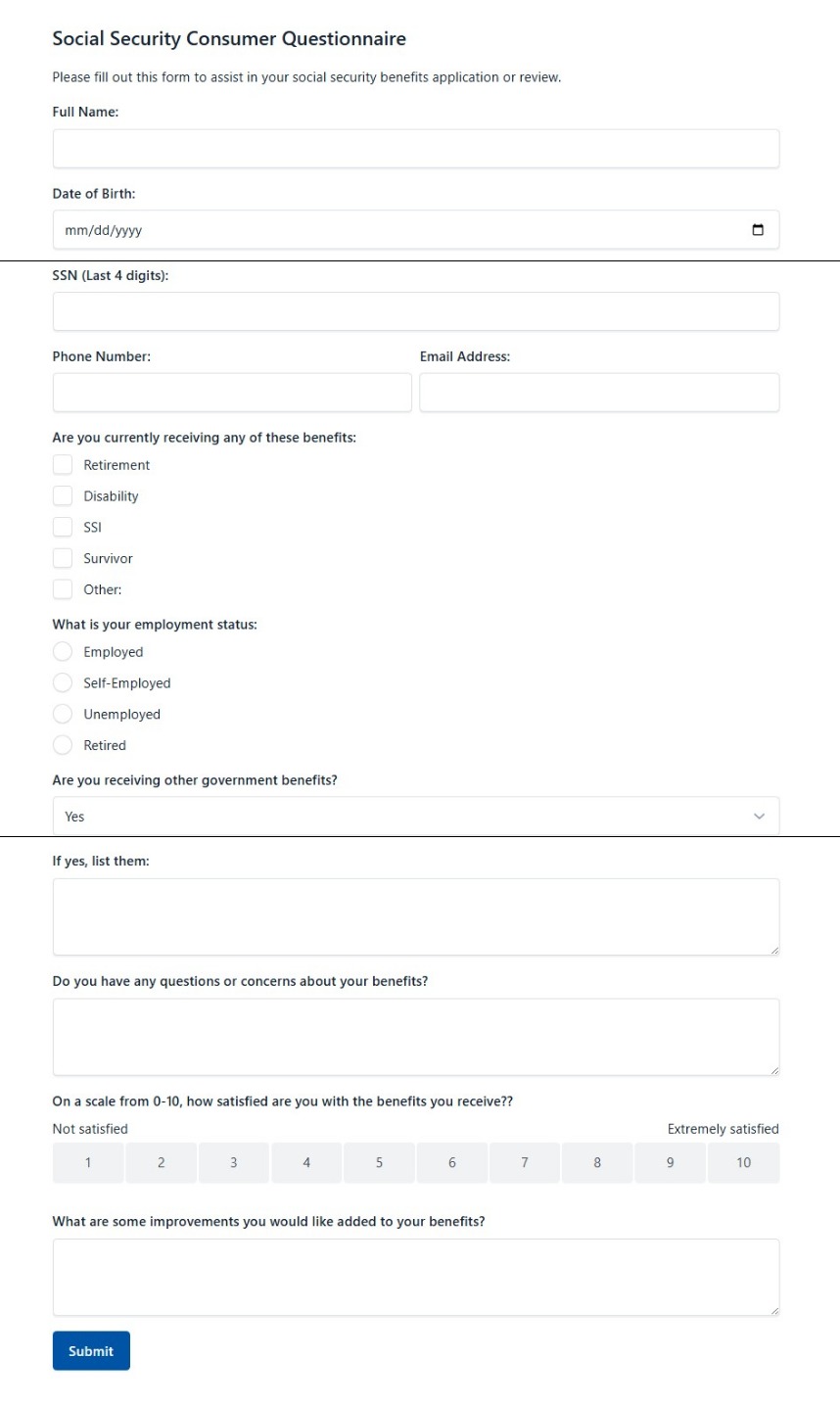This screenshot has height=1404, width=840.
Task: Check the SSI benefit checkbox
Action: (62, 527)
